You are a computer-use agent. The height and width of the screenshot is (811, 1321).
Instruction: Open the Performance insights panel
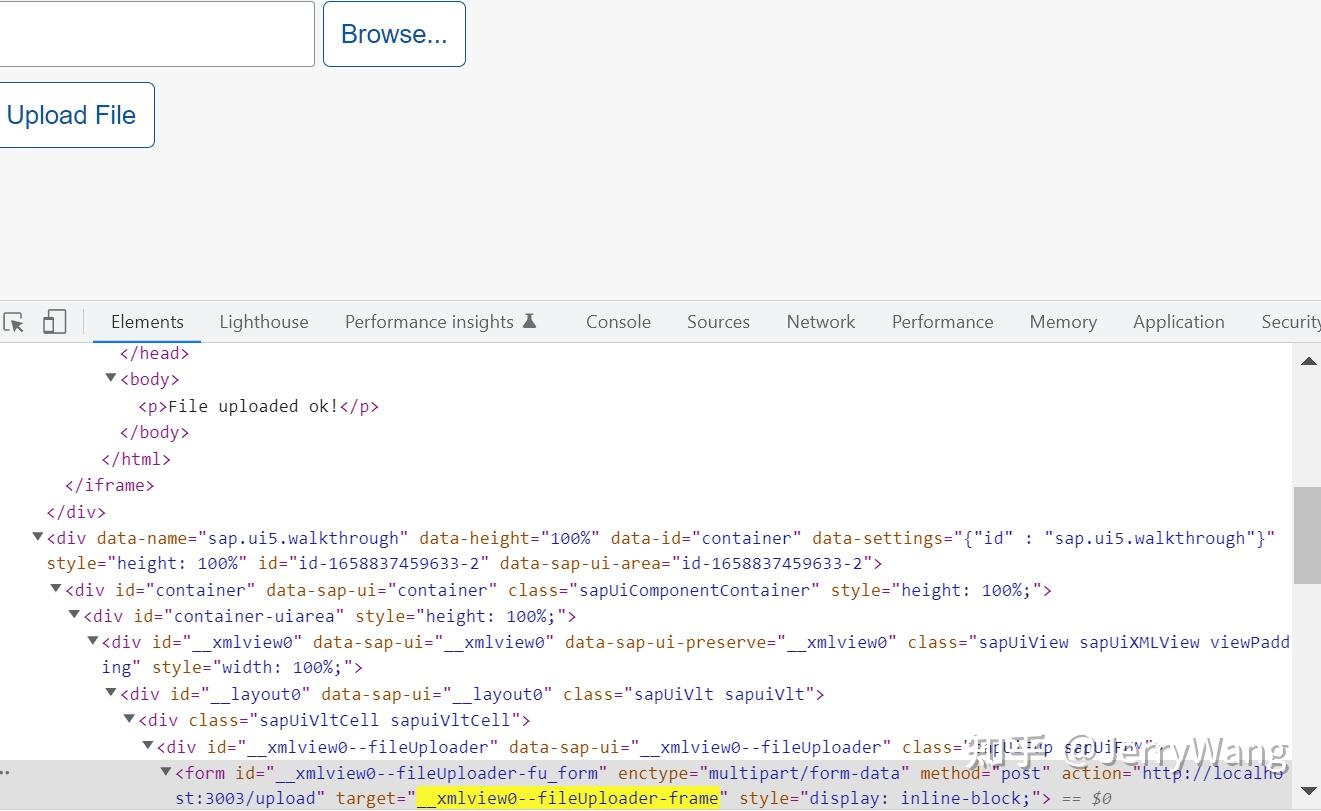(428, 321)
